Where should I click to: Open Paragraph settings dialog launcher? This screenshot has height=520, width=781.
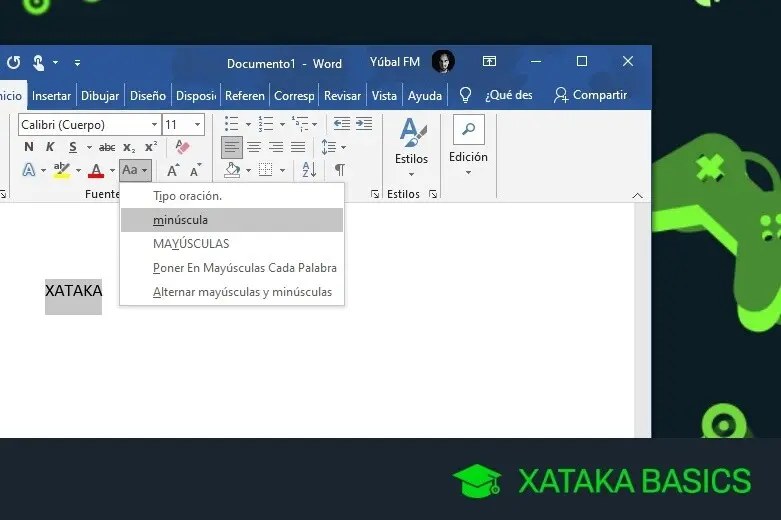pyautogui.click(x=375, y=194)
